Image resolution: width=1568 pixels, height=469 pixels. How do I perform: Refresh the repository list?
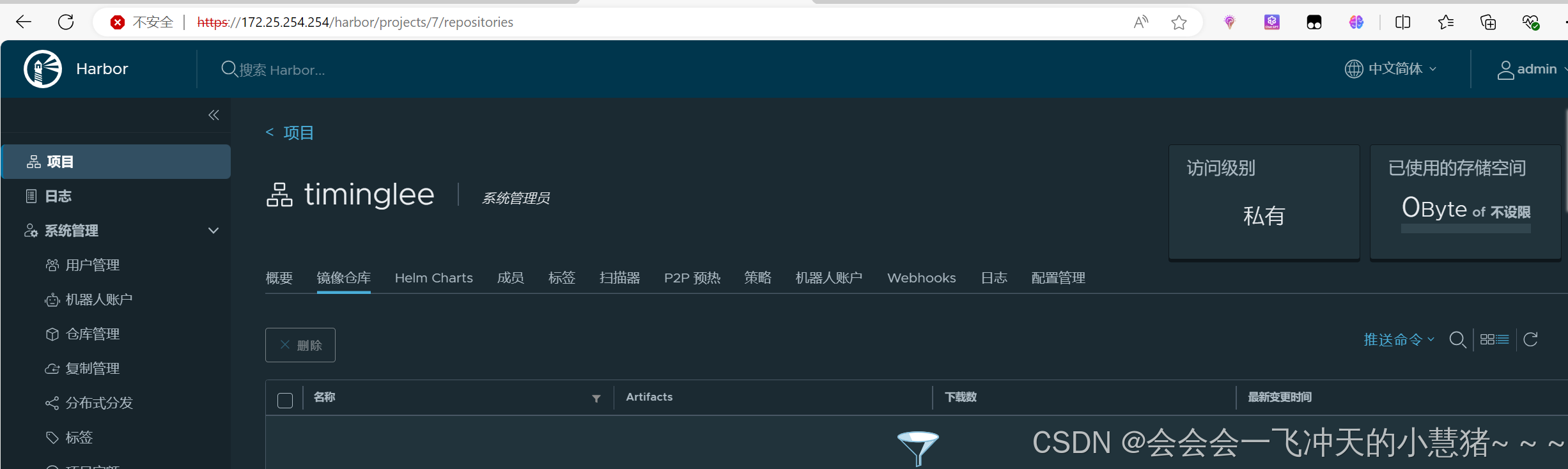coord(1530,339)
